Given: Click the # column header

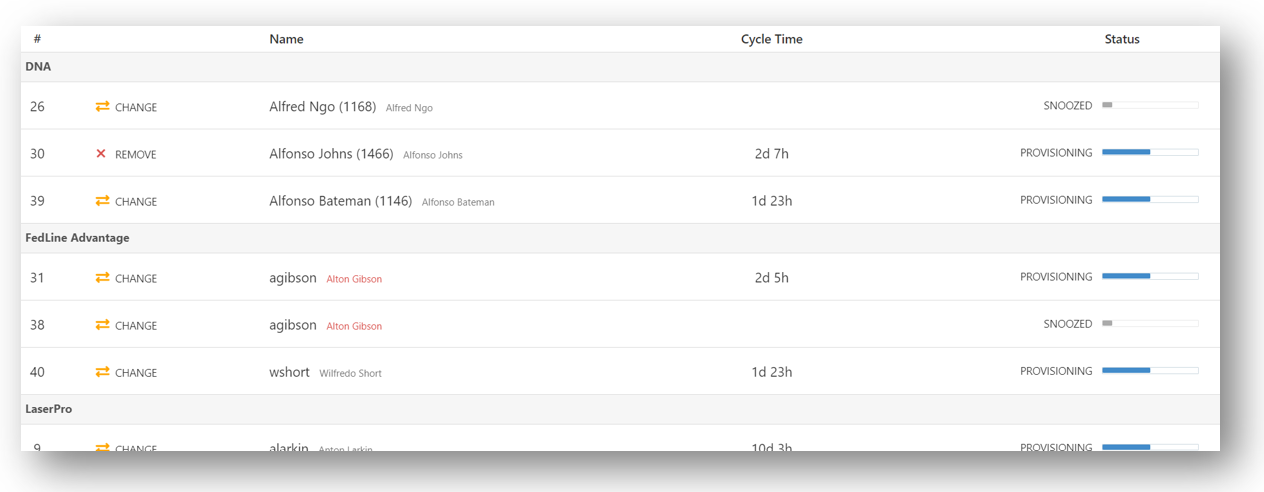Looking at the screenshot, I should point(37,39).
